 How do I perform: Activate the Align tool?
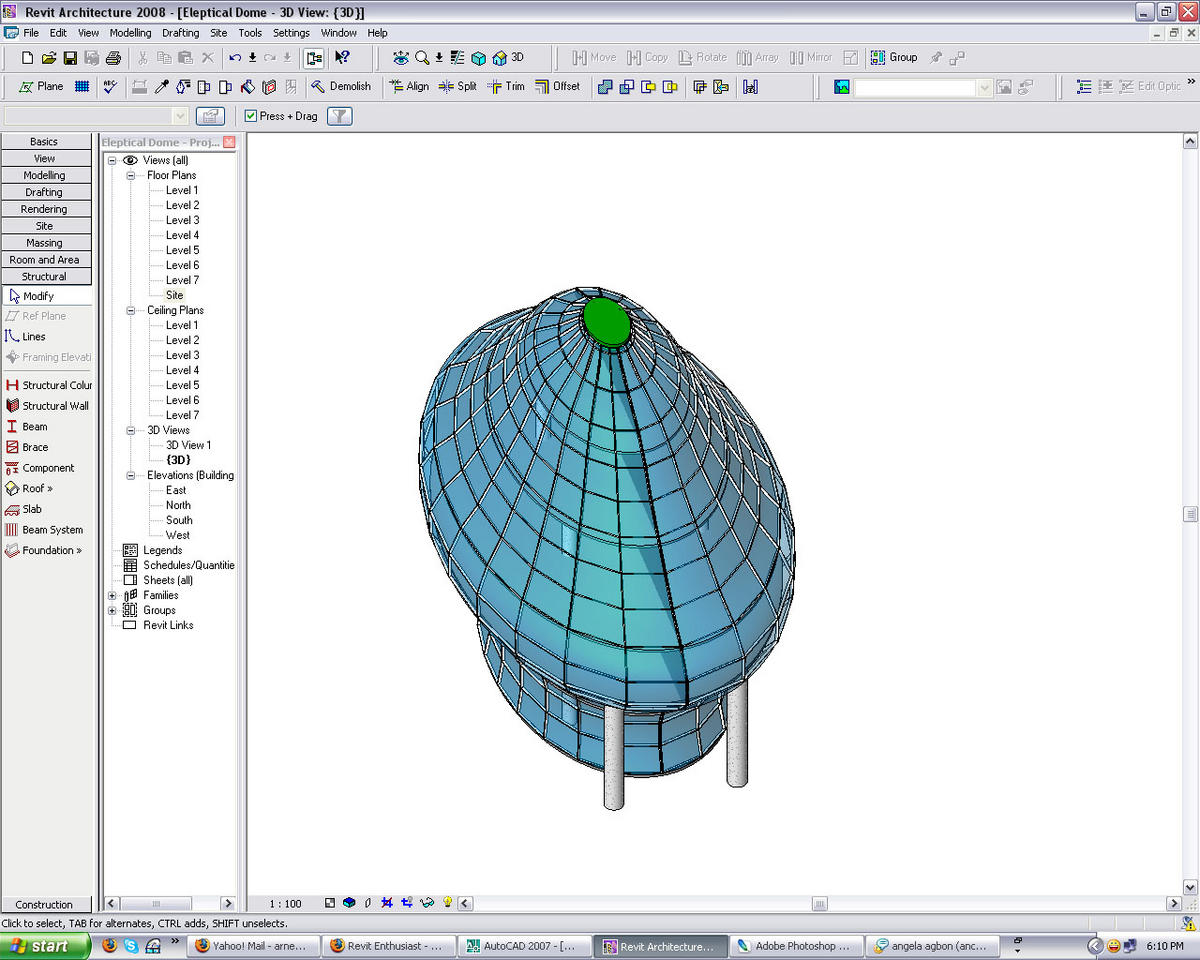click(409, 86)
